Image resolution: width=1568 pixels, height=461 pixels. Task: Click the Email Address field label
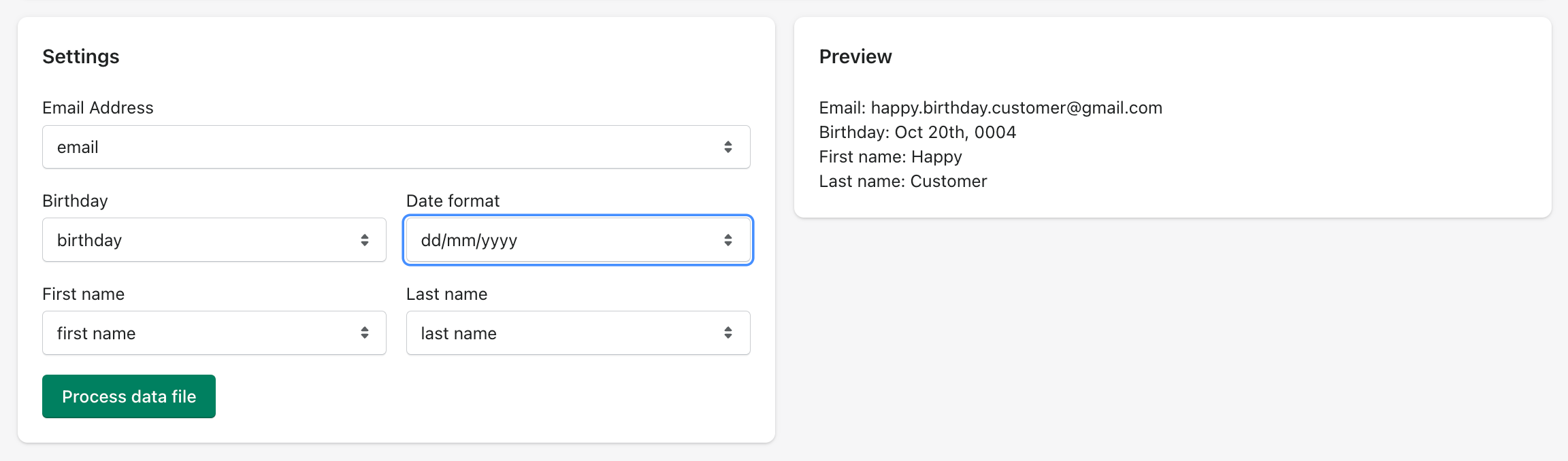coord(98,108)
